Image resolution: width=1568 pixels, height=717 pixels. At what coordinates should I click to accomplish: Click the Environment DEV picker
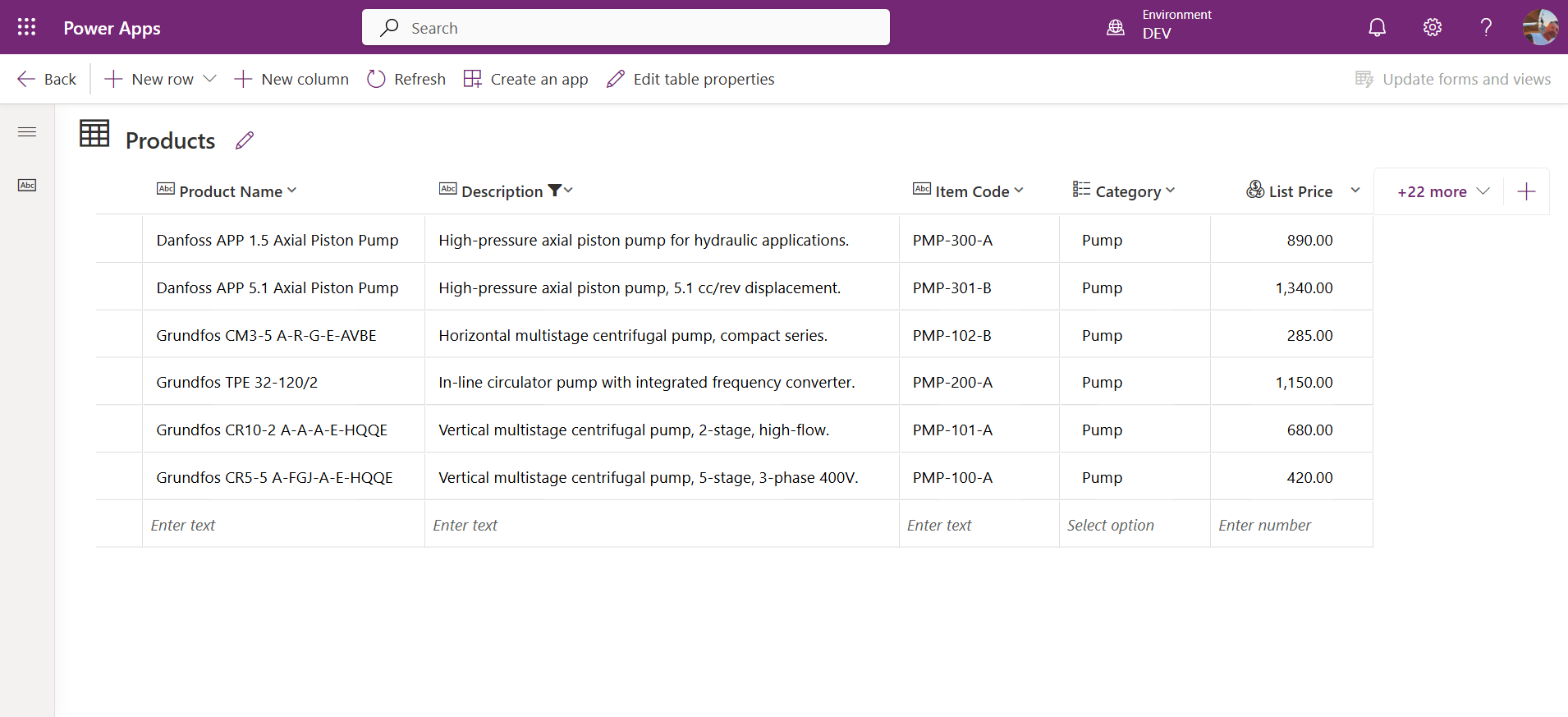1160,25
